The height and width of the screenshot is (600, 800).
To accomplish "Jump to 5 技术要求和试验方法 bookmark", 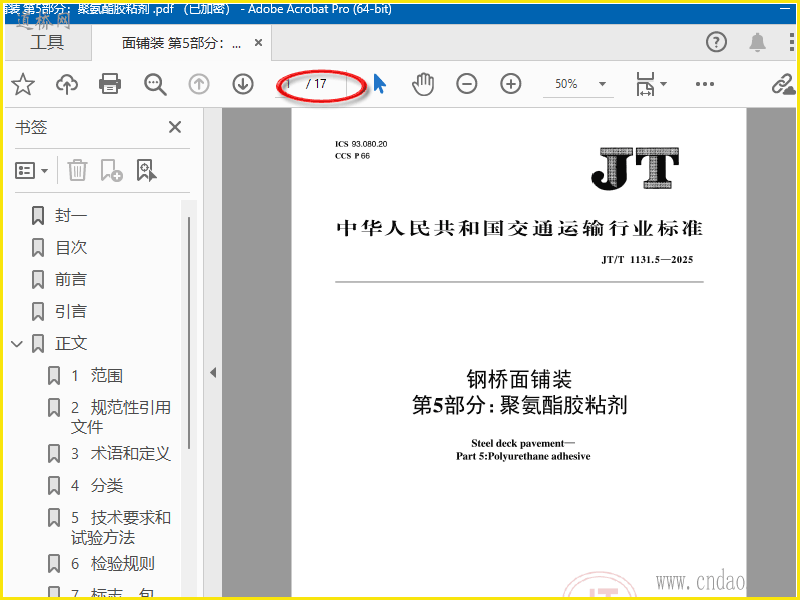I will click(x=120, y=527).
